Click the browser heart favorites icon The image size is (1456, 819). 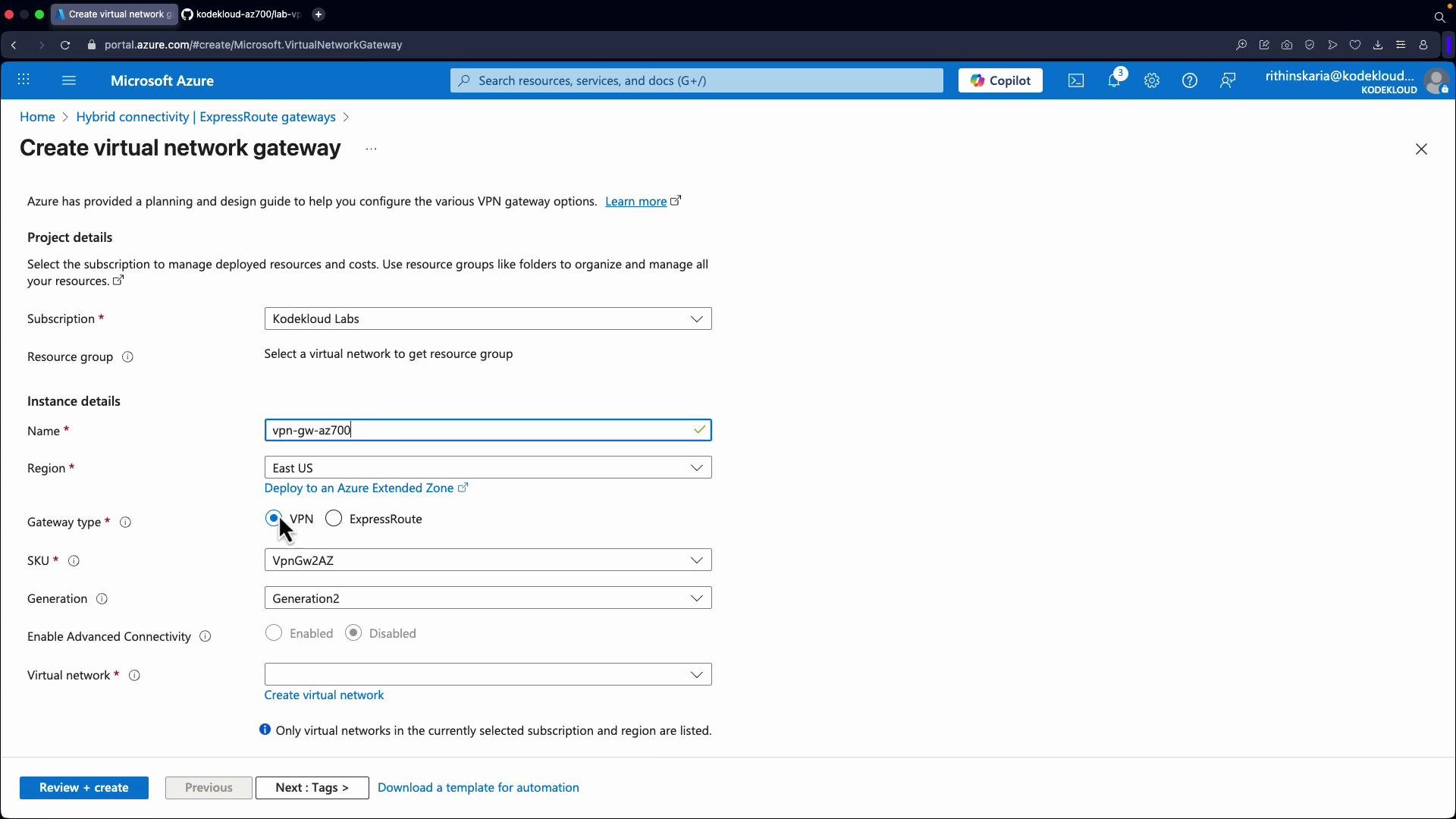tap(1355, 45)
